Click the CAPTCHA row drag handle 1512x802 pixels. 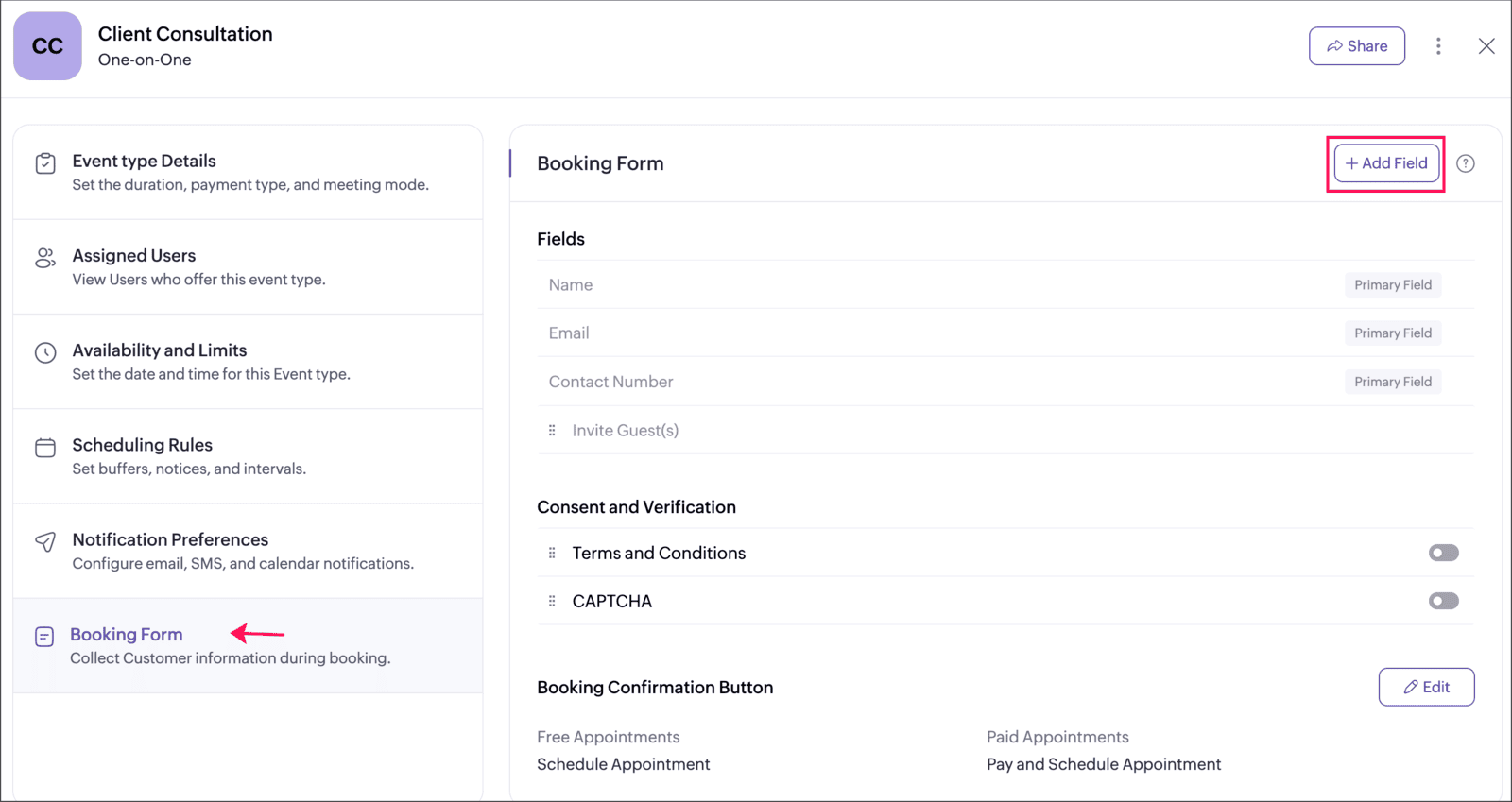point(552,601)
